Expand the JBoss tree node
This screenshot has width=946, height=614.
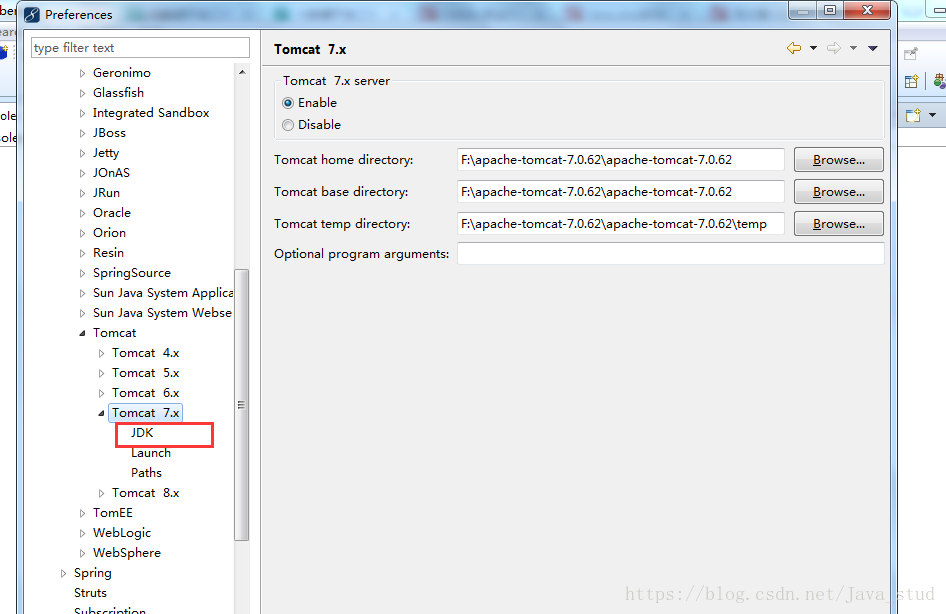coord(83,133)
